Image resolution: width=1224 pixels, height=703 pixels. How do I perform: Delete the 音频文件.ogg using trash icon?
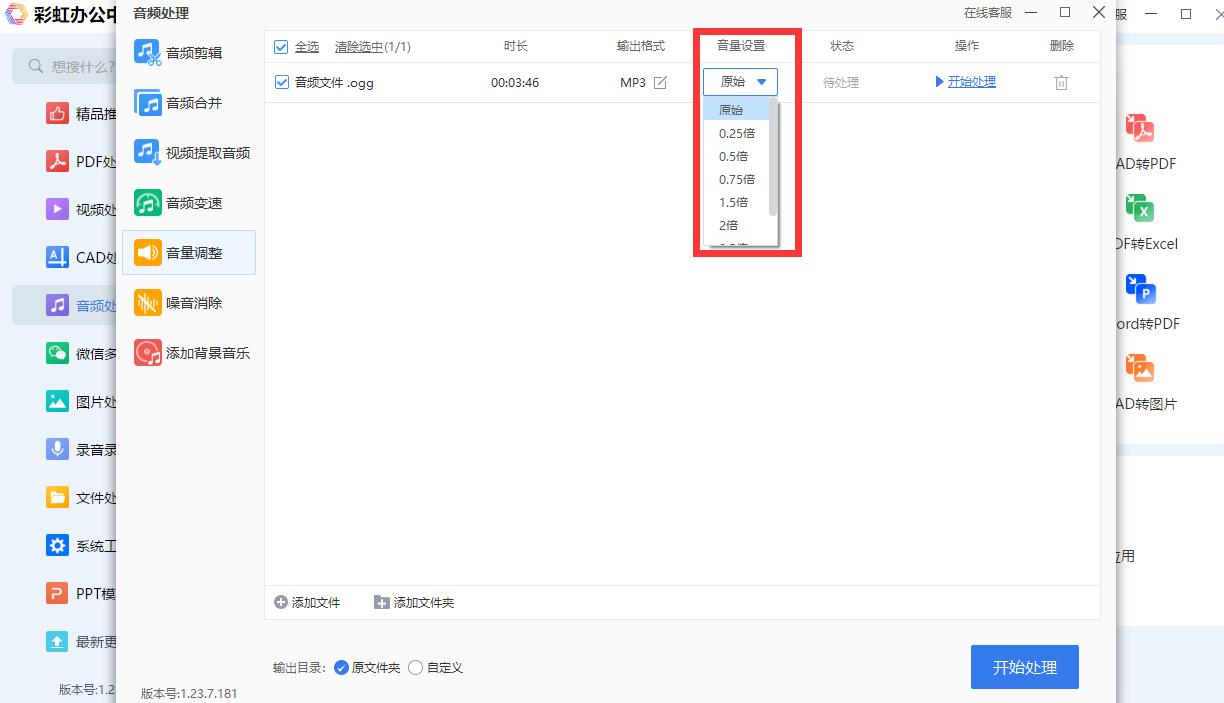pyautogui.click(x=1061, y=83)
